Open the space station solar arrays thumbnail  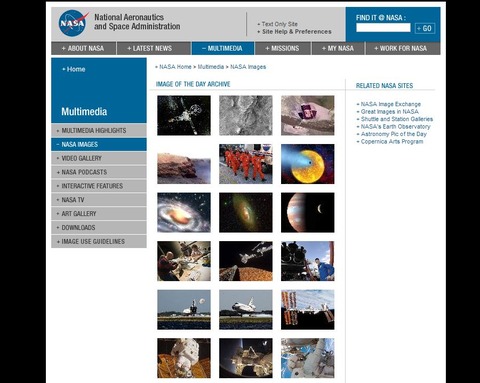click(x=308, y=310)
